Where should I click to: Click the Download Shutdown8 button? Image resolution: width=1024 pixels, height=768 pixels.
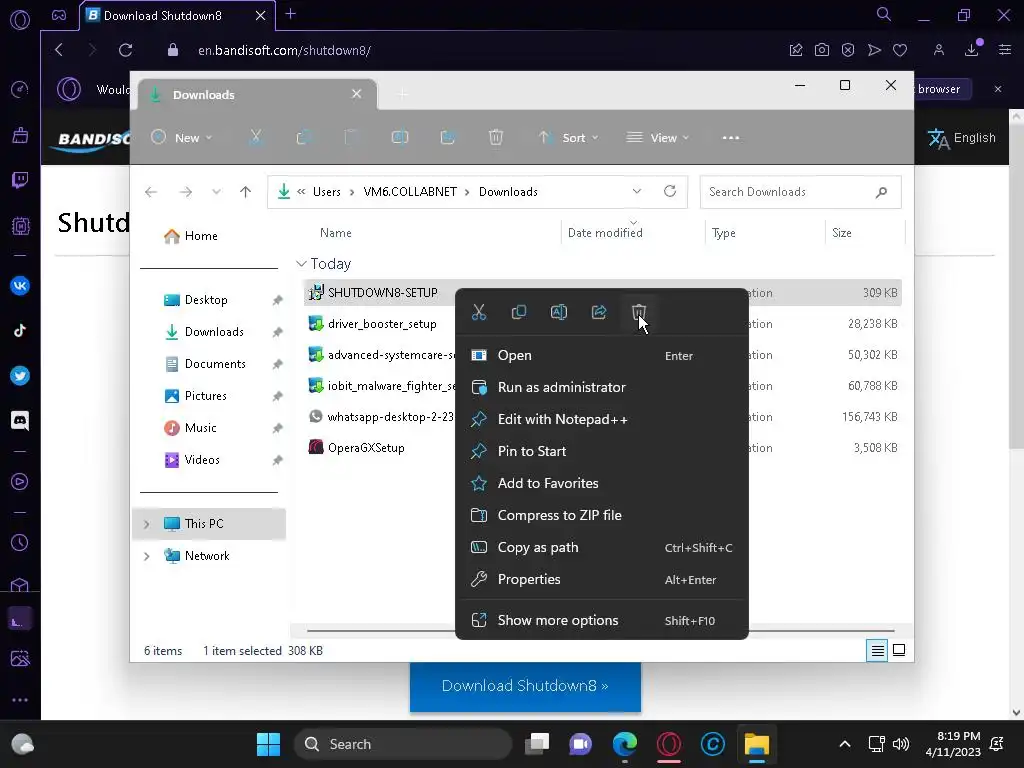(x=525, y=686)
